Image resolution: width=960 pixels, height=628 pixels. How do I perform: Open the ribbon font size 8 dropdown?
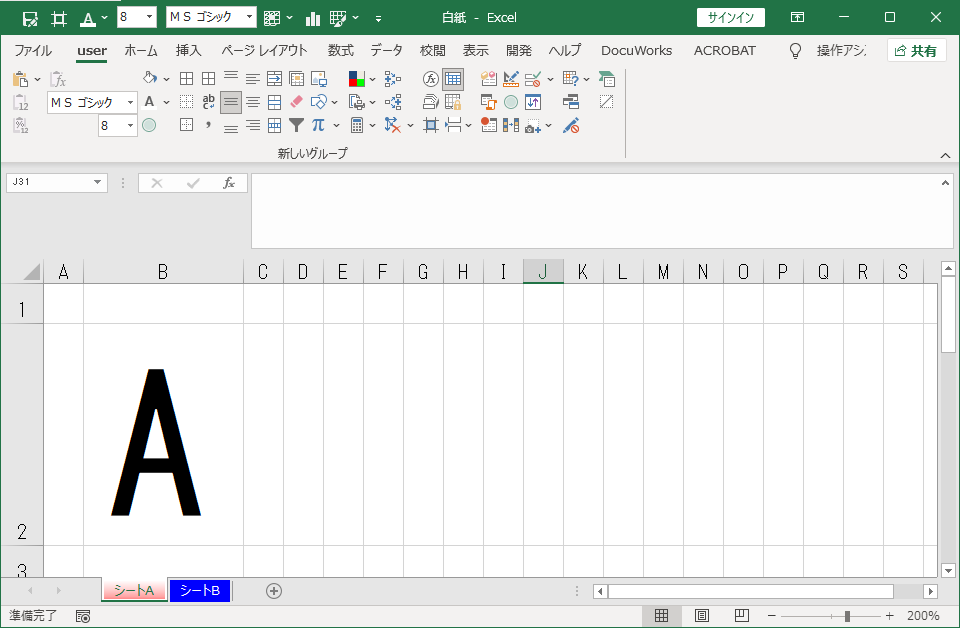[x=130, y=125]
